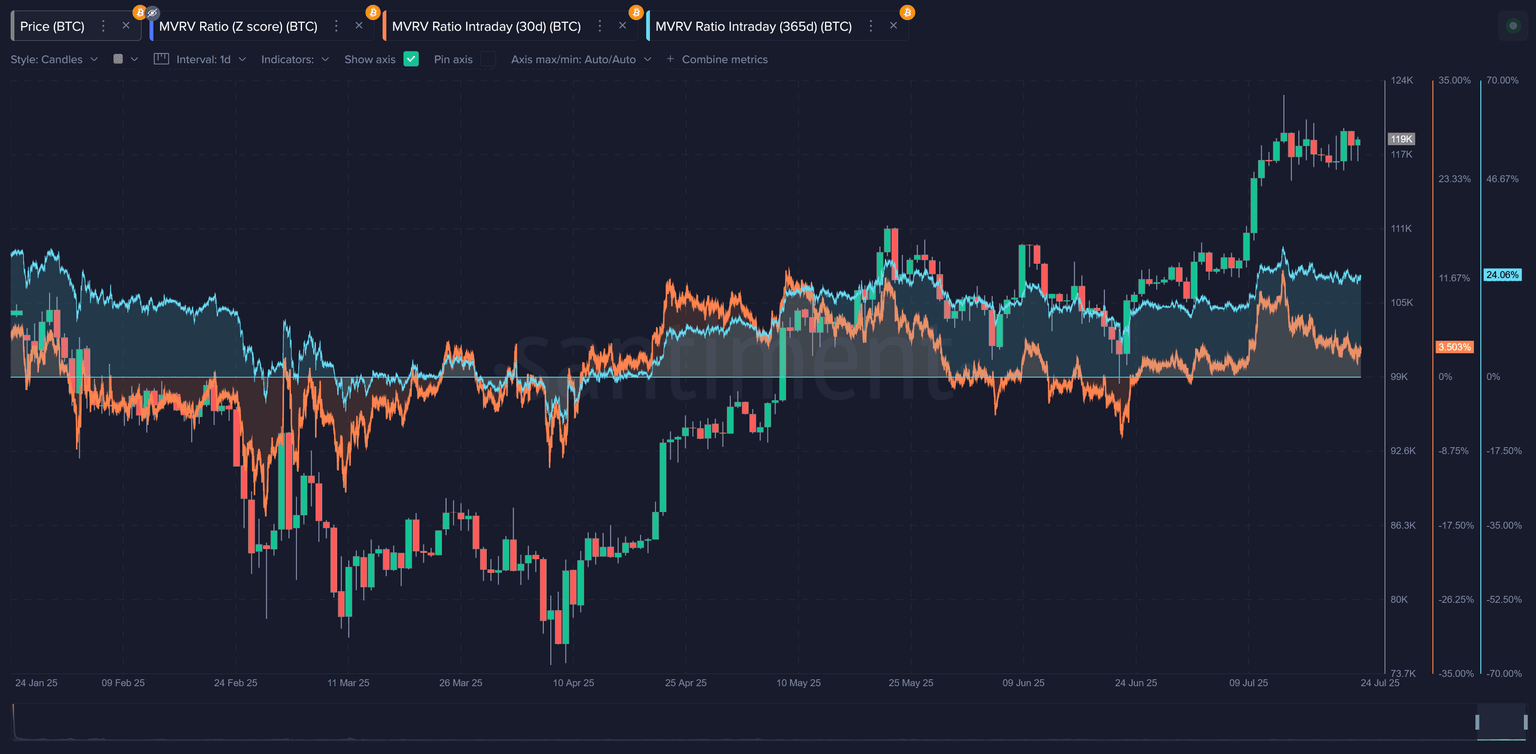
Task: Click the plus icon beside Combine metrics
Action: coord(670,59)
